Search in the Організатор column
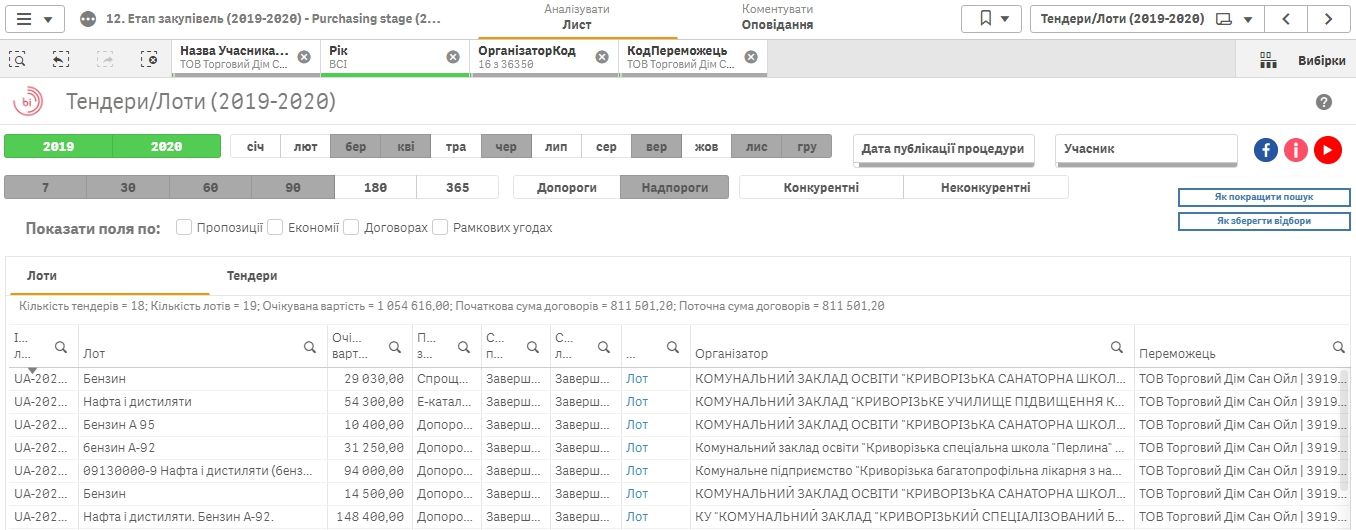Image resolution: width=1356 pixels, height=530 pixels. point(1117,347)
